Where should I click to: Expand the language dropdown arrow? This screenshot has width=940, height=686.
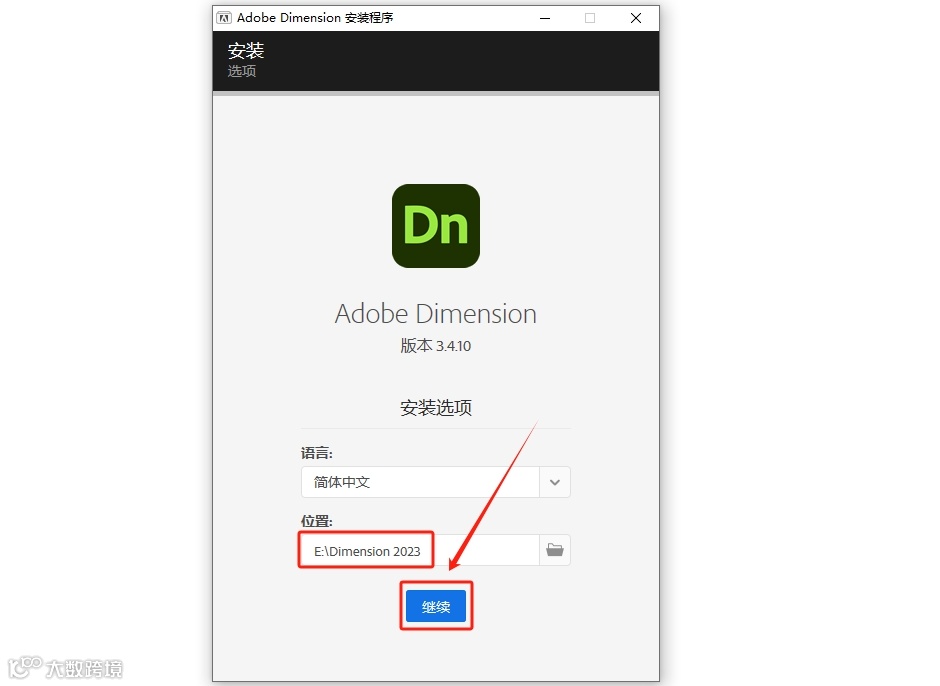pos(555,482)
